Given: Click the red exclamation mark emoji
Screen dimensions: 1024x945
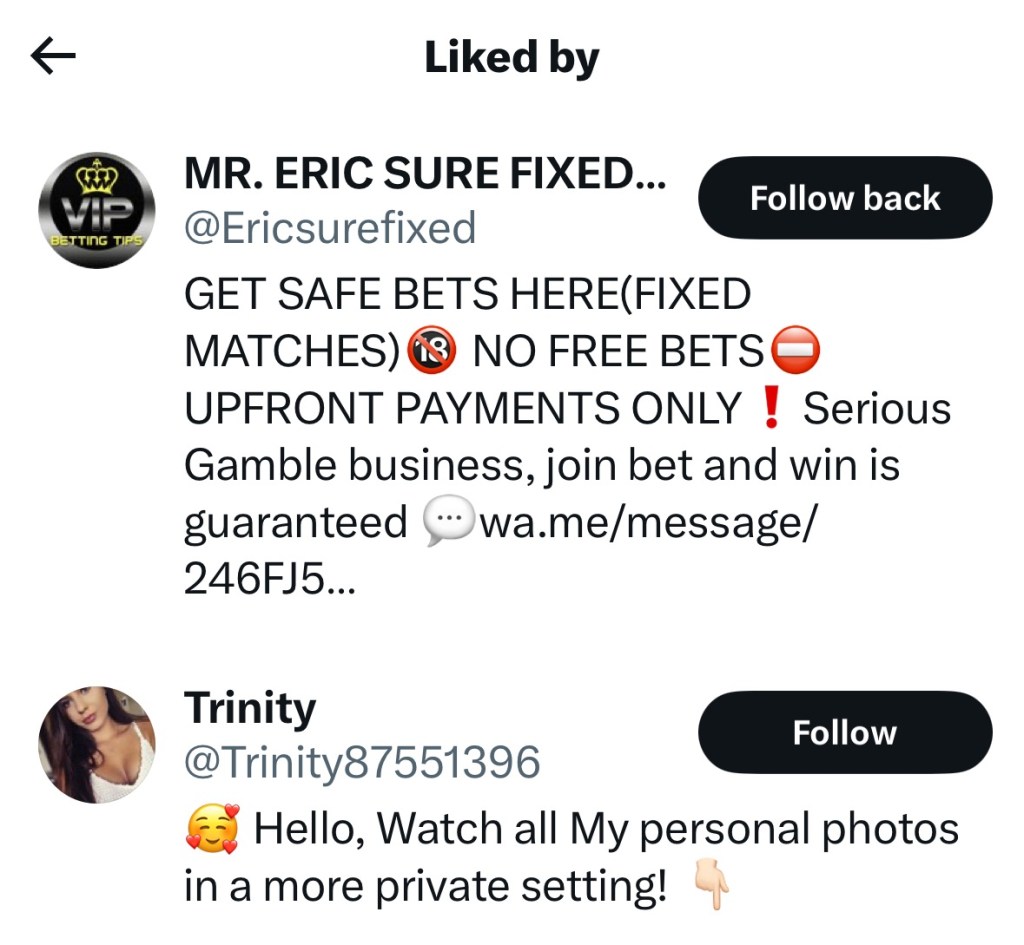Looking at the screenshot, I should (770, 408).
